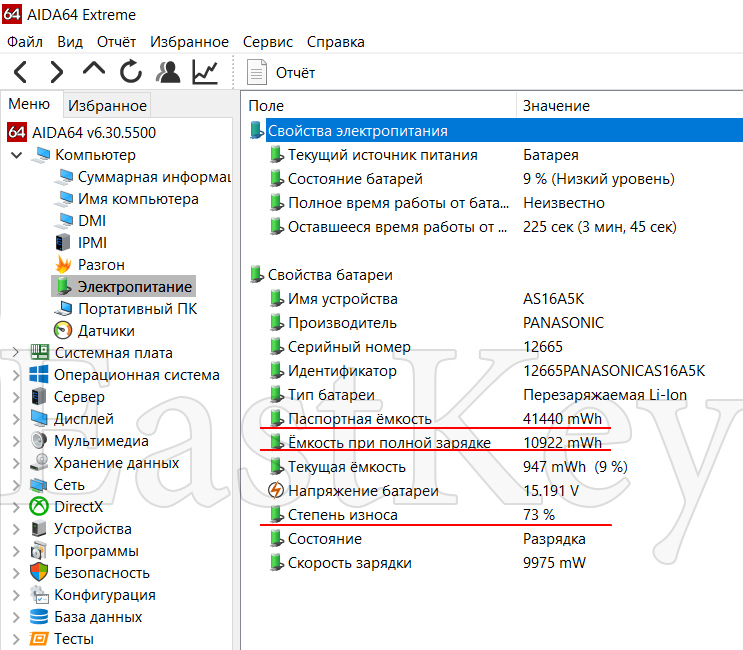Expand the База данных tree node
This screenshot has height=650, width=743.
click(x=16, y=617)
